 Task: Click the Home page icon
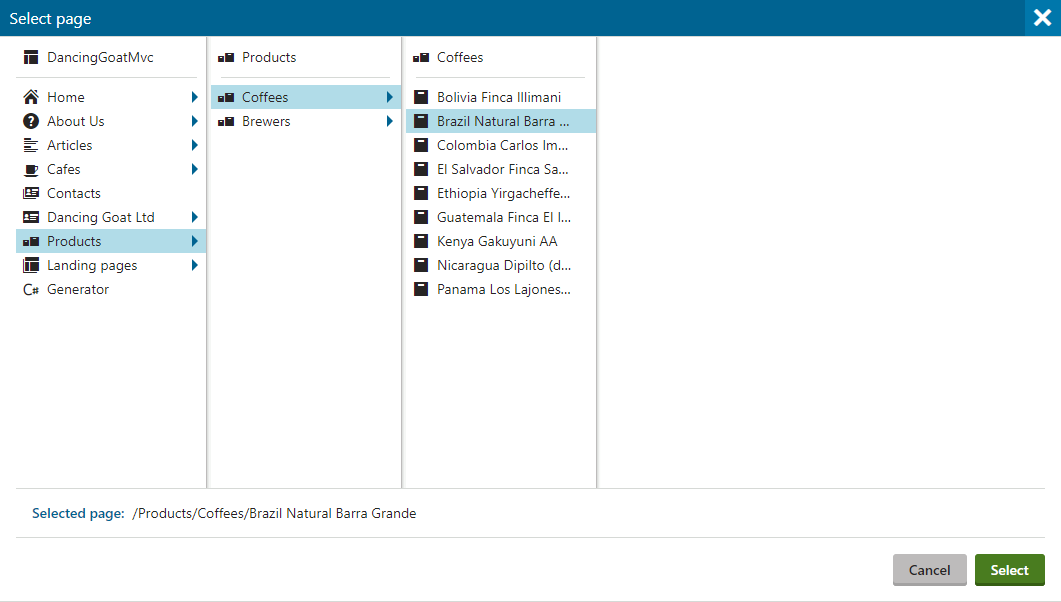[x=29, y=97]
